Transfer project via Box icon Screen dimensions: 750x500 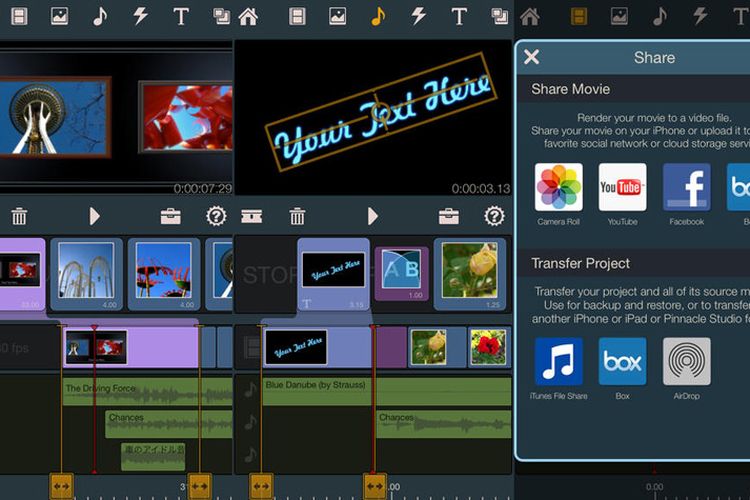pos(622,362)
